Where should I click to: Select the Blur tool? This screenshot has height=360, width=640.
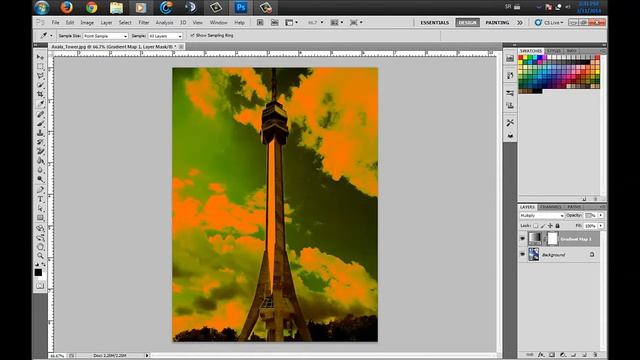pyautogui.click(x=40, y=170)
